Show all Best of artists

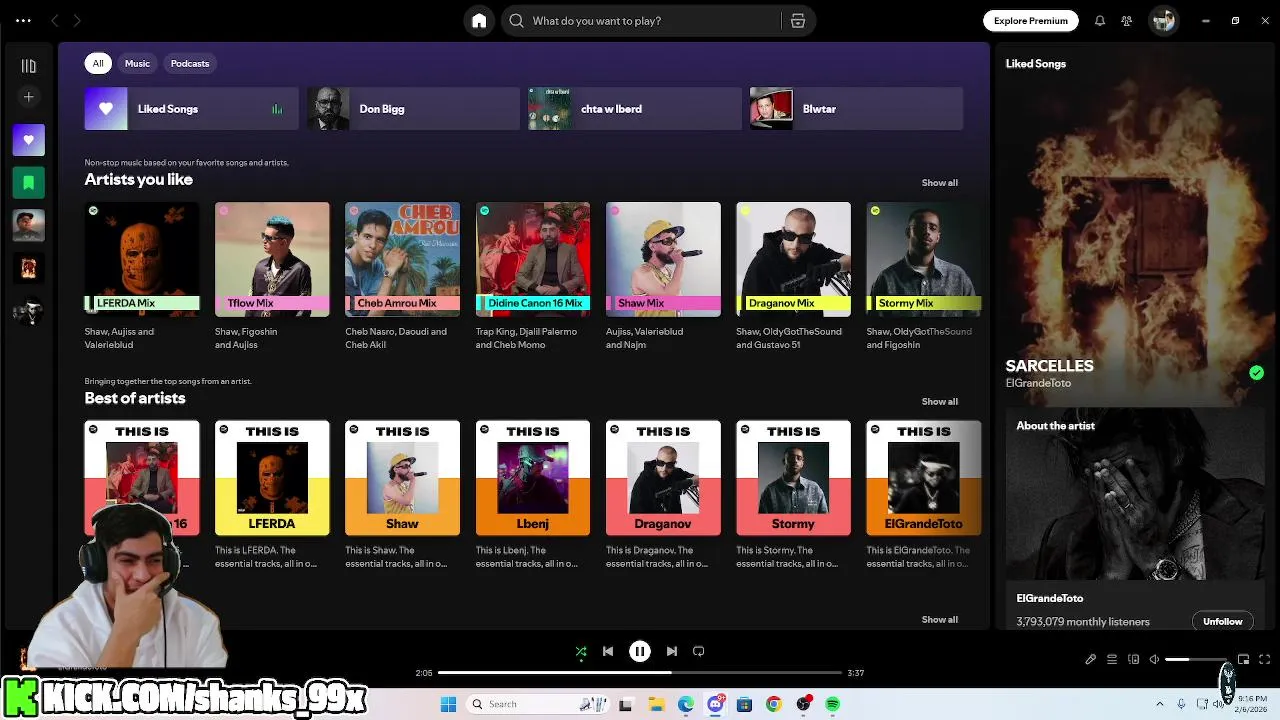939,402
